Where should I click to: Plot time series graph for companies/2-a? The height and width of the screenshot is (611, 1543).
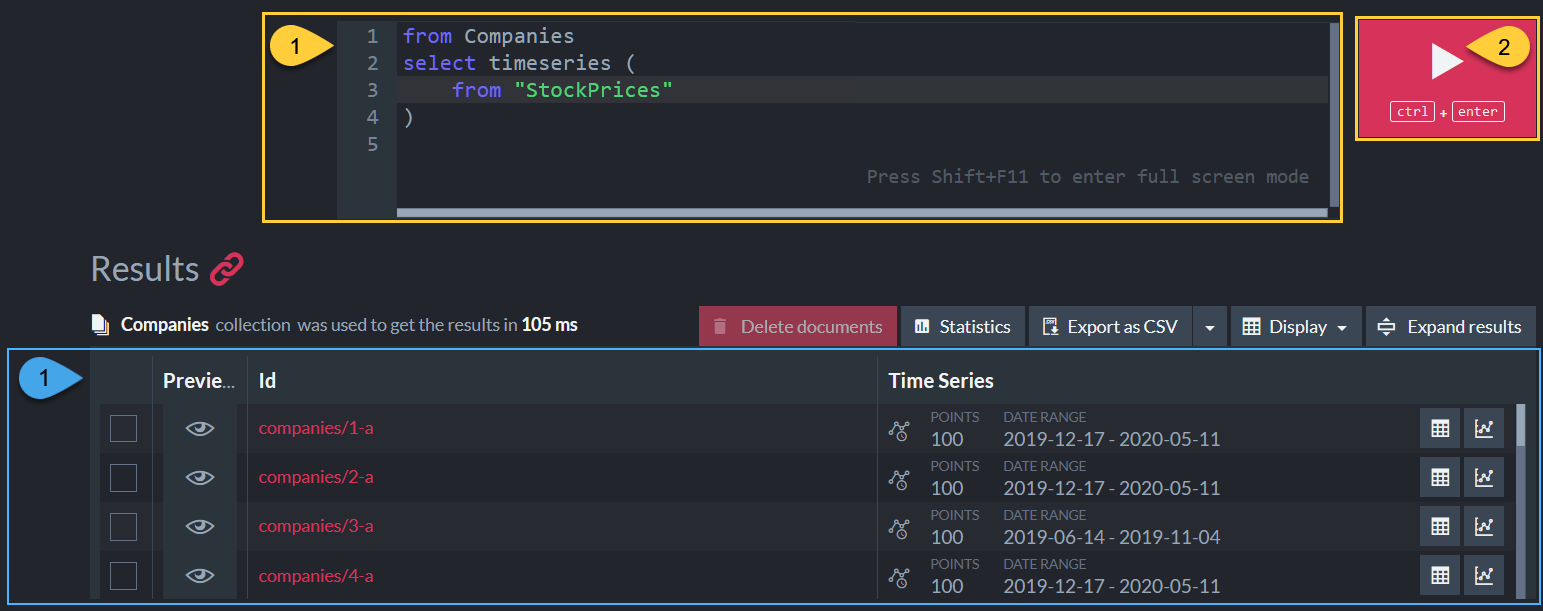tap(1484, 478)
